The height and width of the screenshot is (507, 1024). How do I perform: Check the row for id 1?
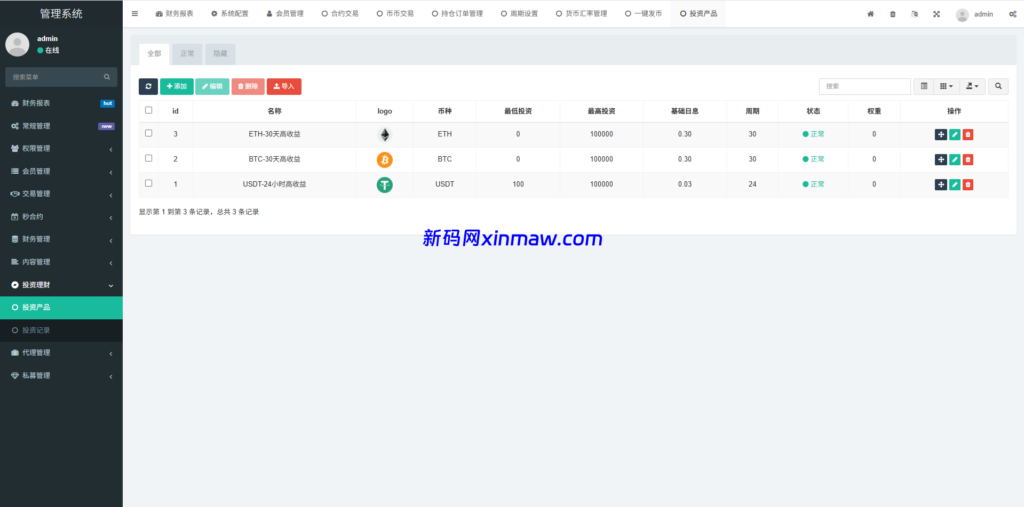click(148, 184)
